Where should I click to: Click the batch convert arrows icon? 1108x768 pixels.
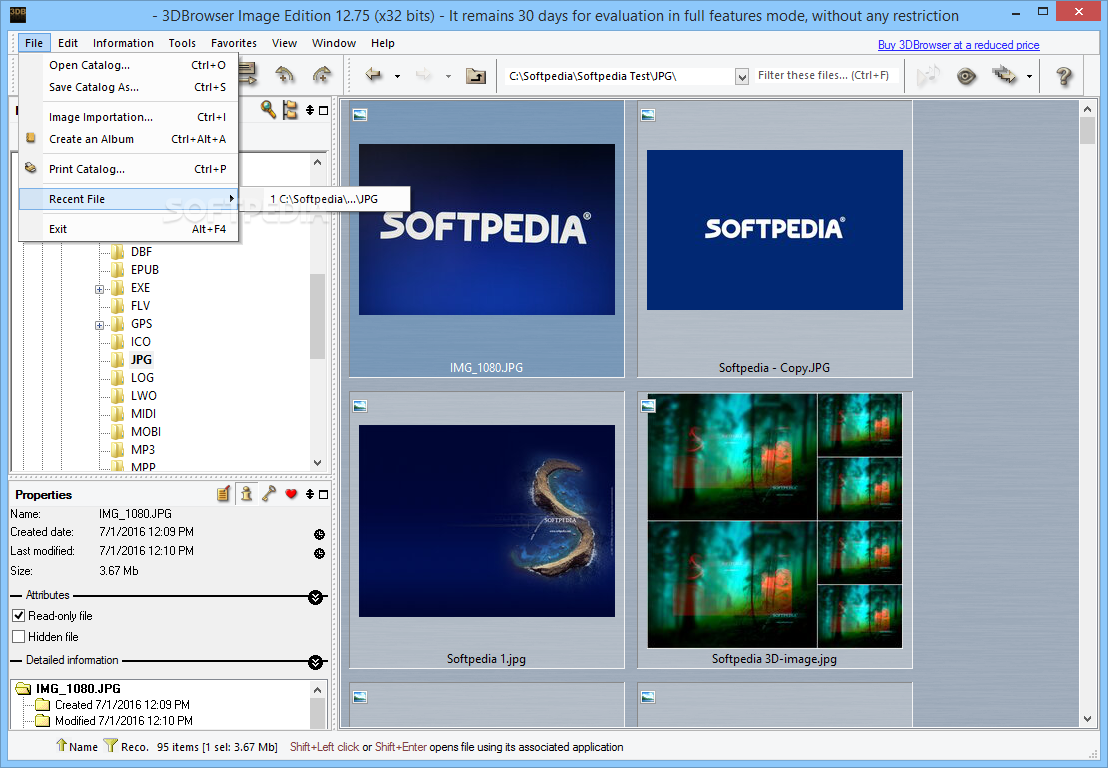[x=1004, y=75]
